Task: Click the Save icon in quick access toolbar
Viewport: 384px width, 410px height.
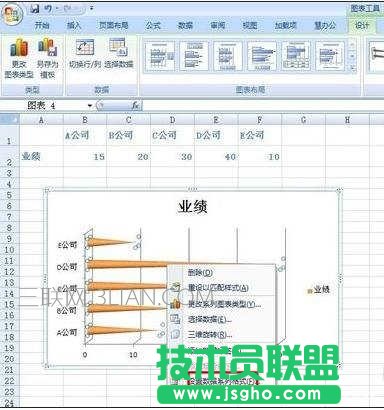Action: tap(35, 8)
